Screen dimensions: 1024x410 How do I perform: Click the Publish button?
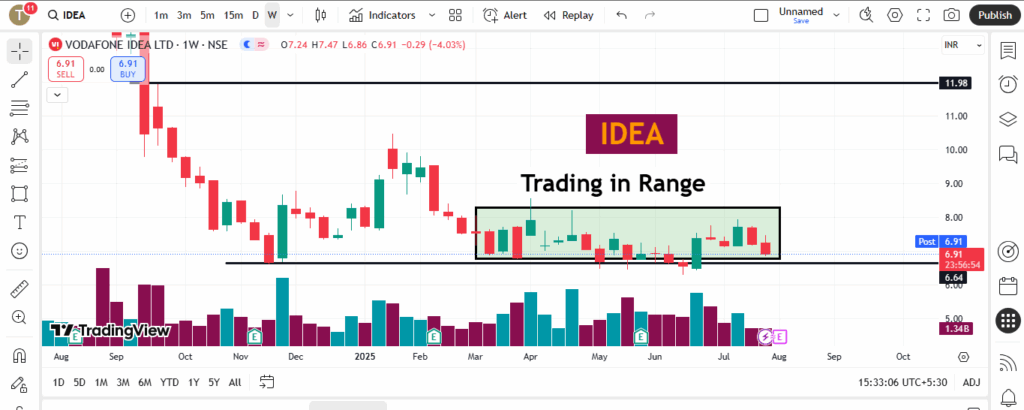coord(995,15)
